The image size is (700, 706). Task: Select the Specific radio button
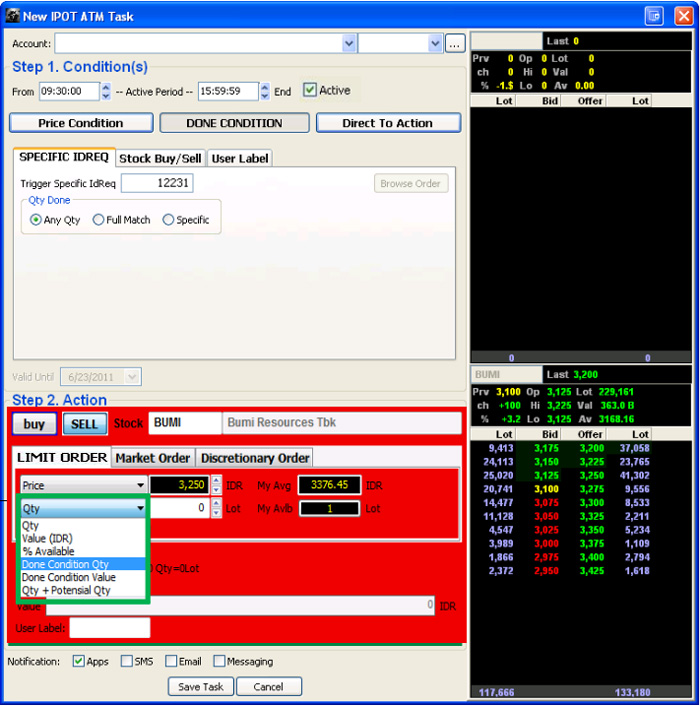[168, 220]
